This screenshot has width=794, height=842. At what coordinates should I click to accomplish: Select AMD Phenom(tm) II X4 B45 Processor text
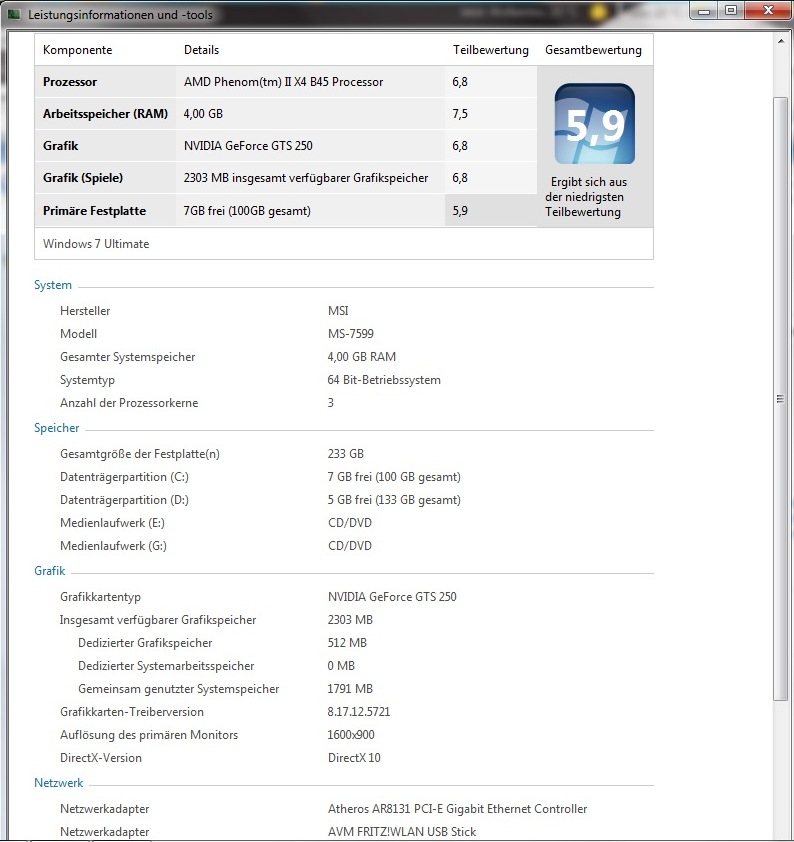(x=283, y=82)
